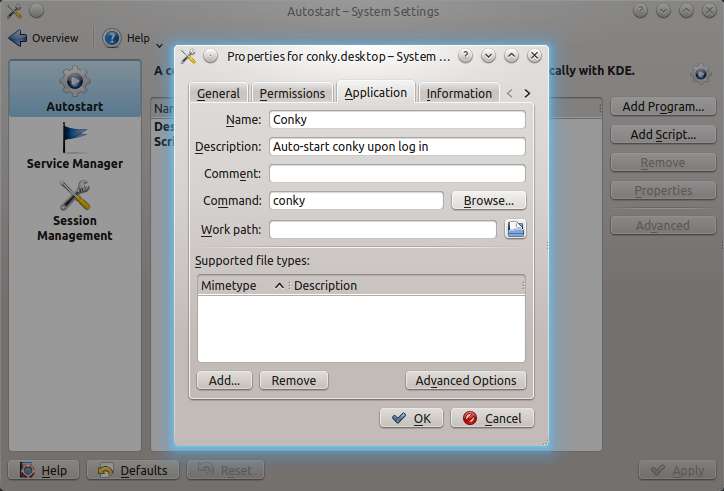Viewport: 724px width, 491px height.
Task: Focus the Work path field
Action: [x=383, y=230]
